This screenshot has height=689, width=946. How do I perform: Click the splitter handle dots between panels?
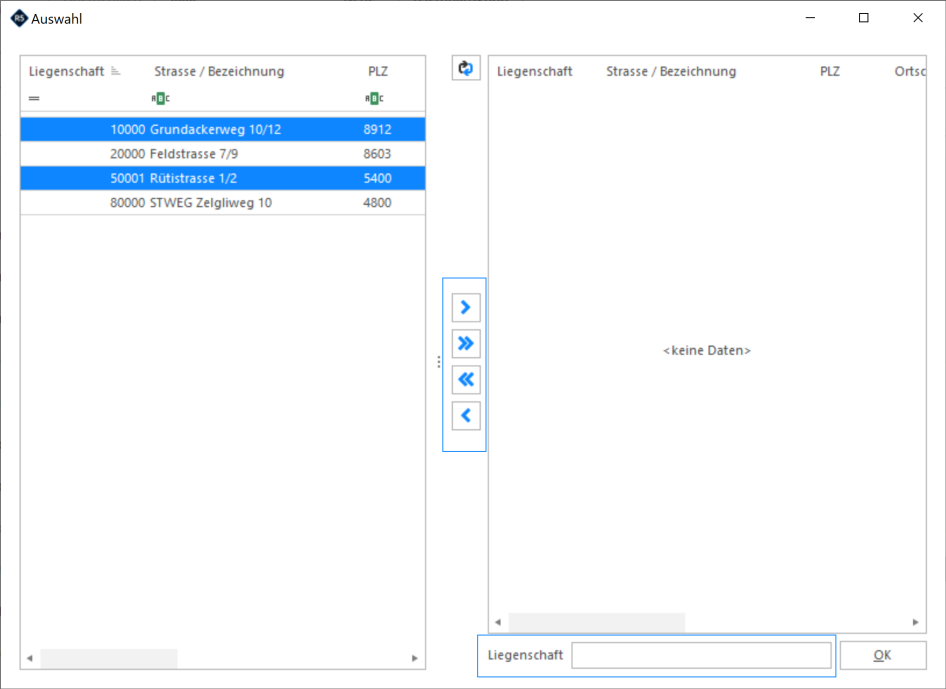pos(439,362)
